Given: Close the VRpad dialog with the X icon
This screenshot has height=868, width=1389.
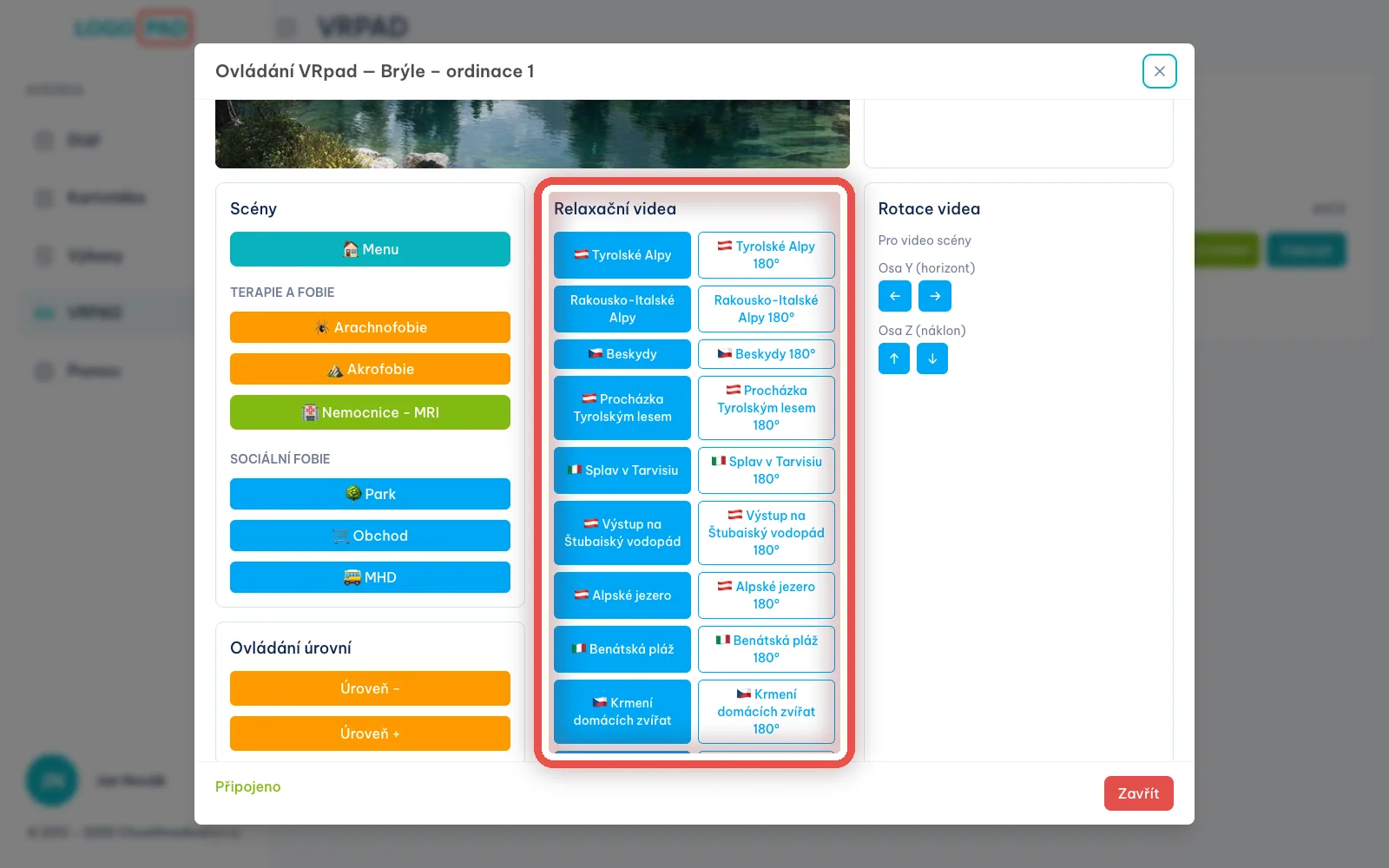Looking at the screenshot, I should tap(1160, 71).
